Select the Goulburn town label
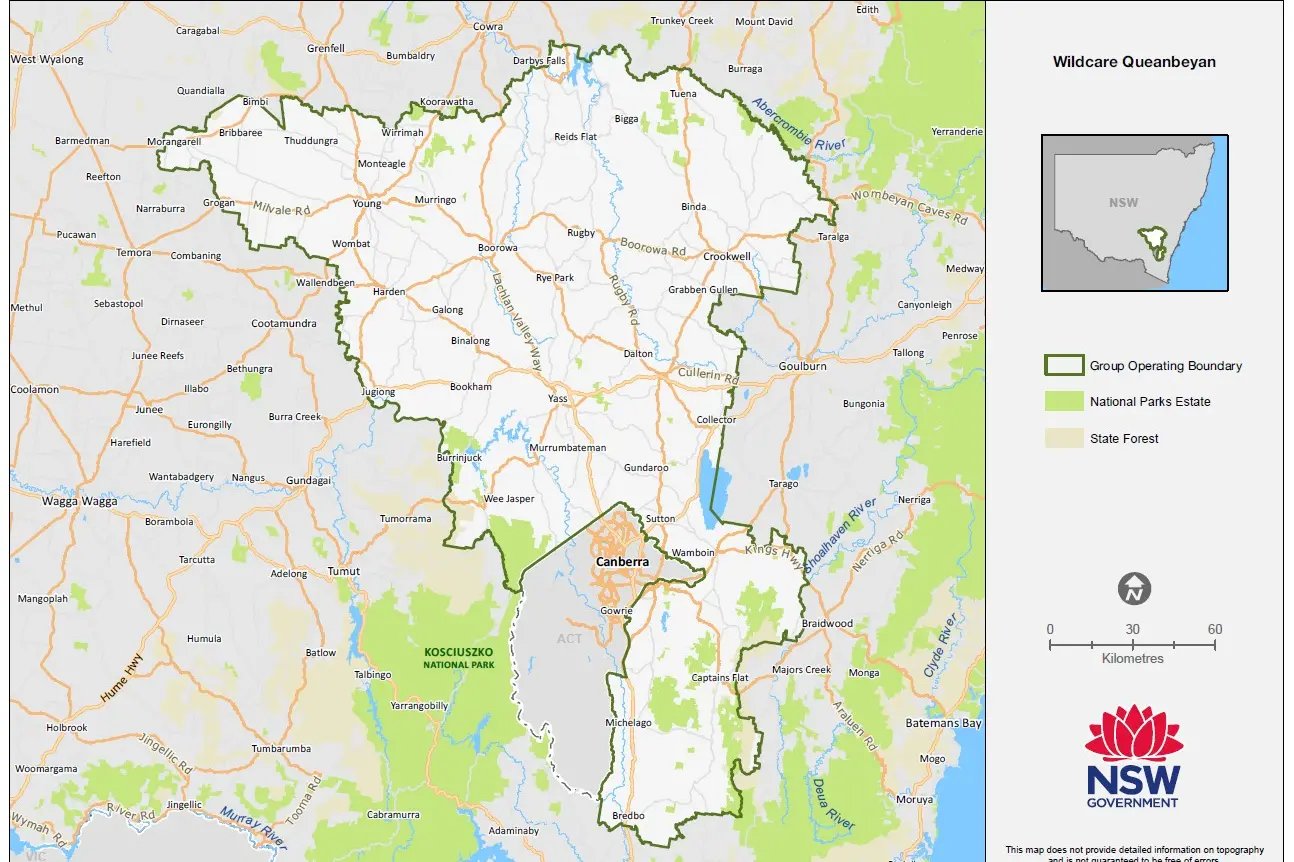The height and width of the screenshot is (862, 1294). click(x=802, y=366)
